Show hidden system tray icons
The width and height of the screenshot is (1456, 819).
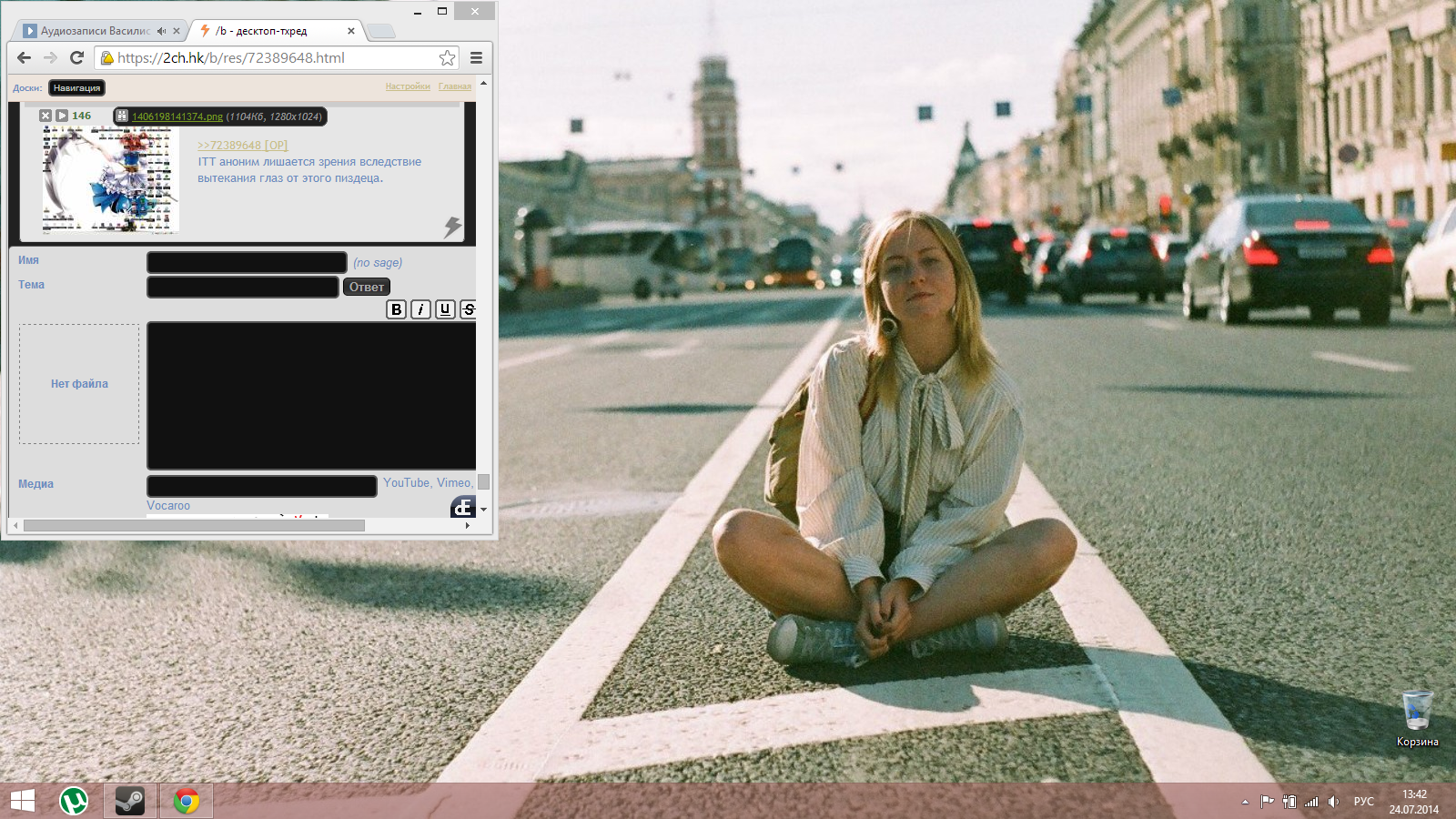(1245, 802)
